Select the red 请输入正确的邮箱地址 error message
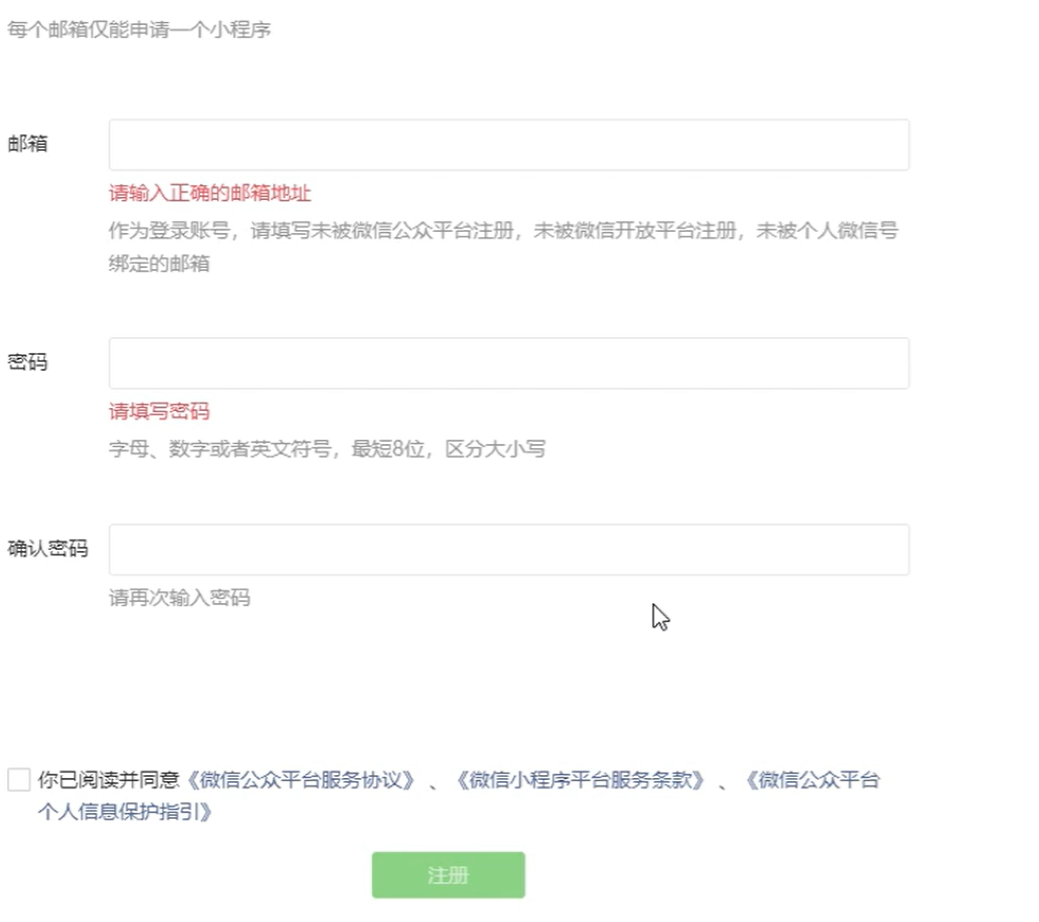 click(x=210, y=193)
